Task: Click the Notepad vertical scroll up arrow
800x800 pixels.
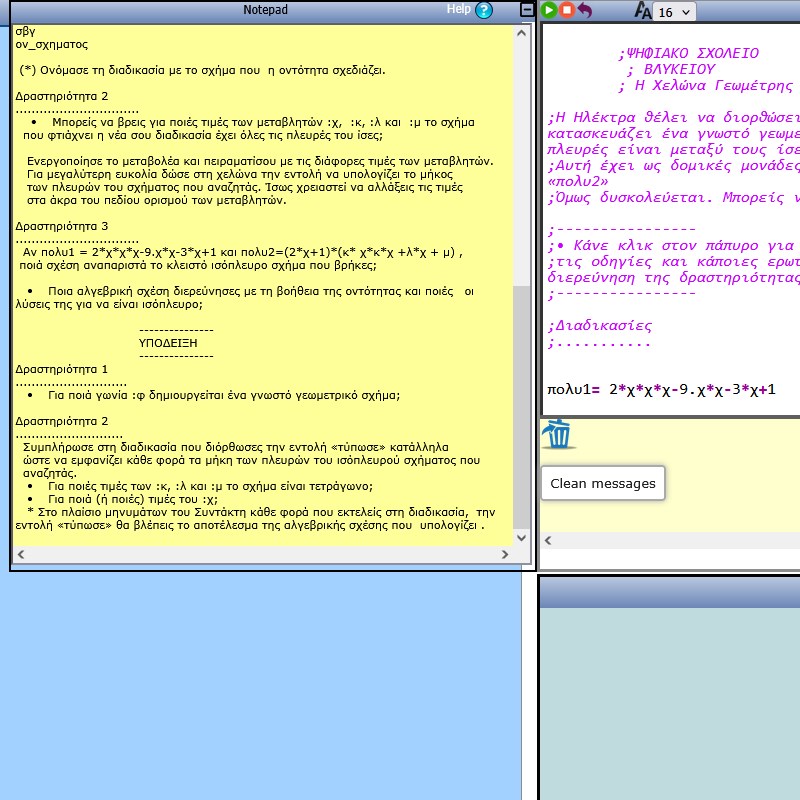Action: 521,33
